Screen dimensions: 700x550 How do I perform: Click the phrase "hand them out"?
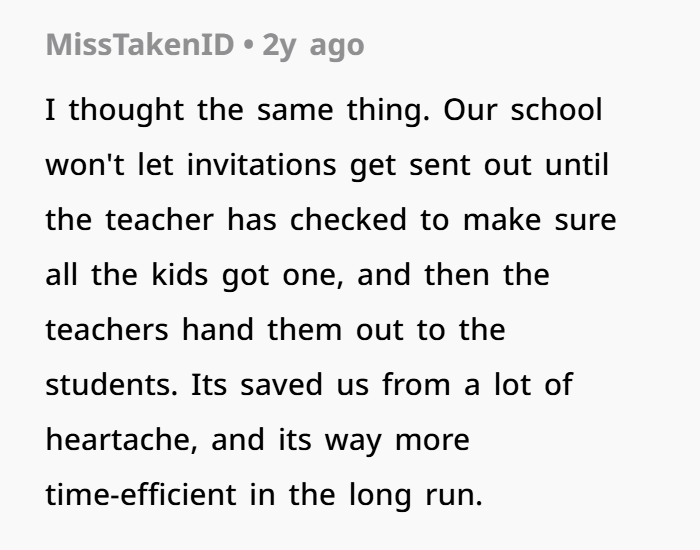tap(293, 329)
